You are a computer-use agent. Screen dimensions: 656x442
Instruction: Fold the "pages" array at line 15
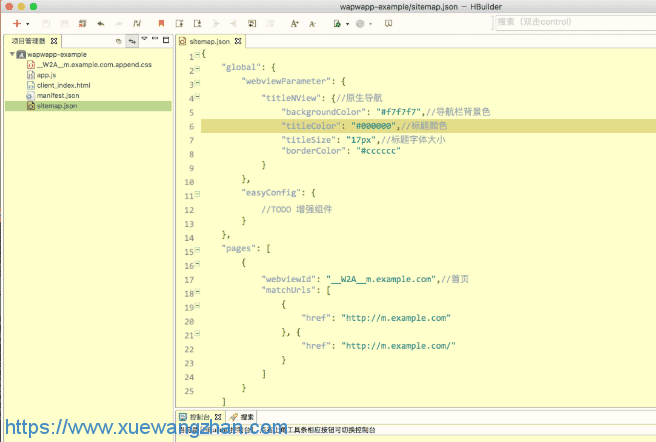[x=197, y=251]
